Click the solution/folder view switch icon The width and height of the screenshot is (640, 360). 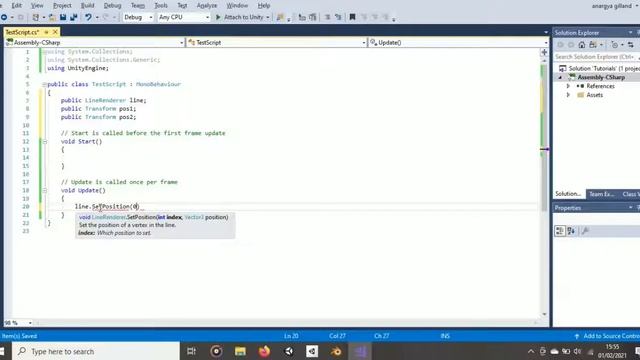point(593,44)
